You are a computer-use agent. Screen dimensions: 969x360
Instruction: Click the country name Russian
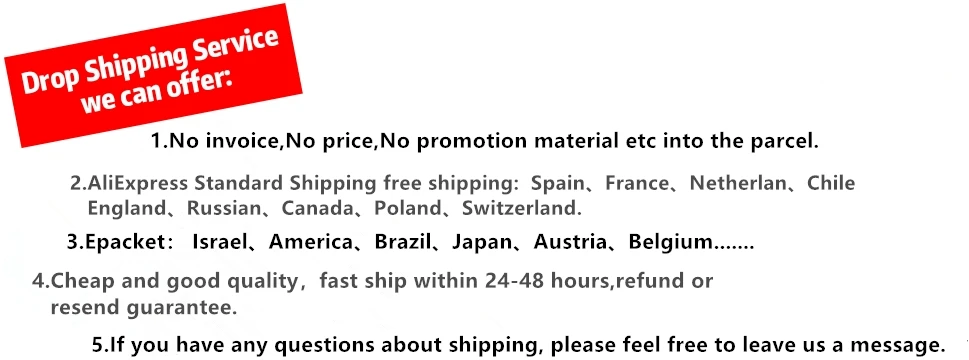pos(224,208)
